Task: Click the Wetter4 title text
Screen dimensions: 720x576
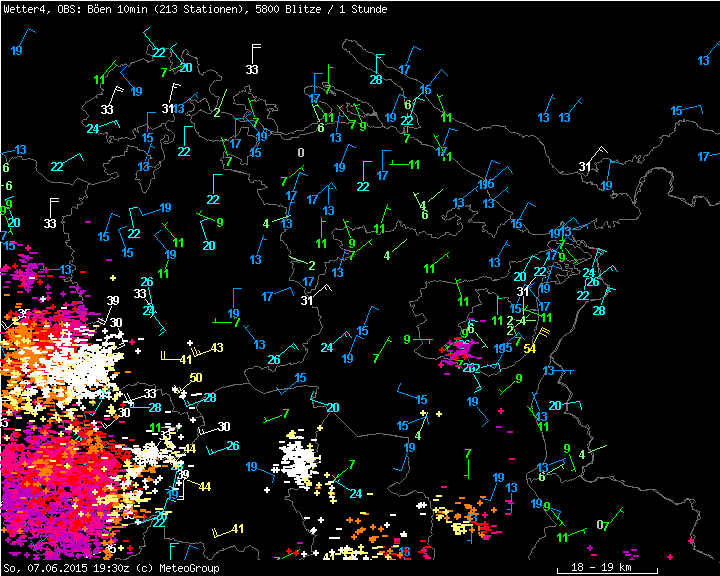Action: pos(24,8)
